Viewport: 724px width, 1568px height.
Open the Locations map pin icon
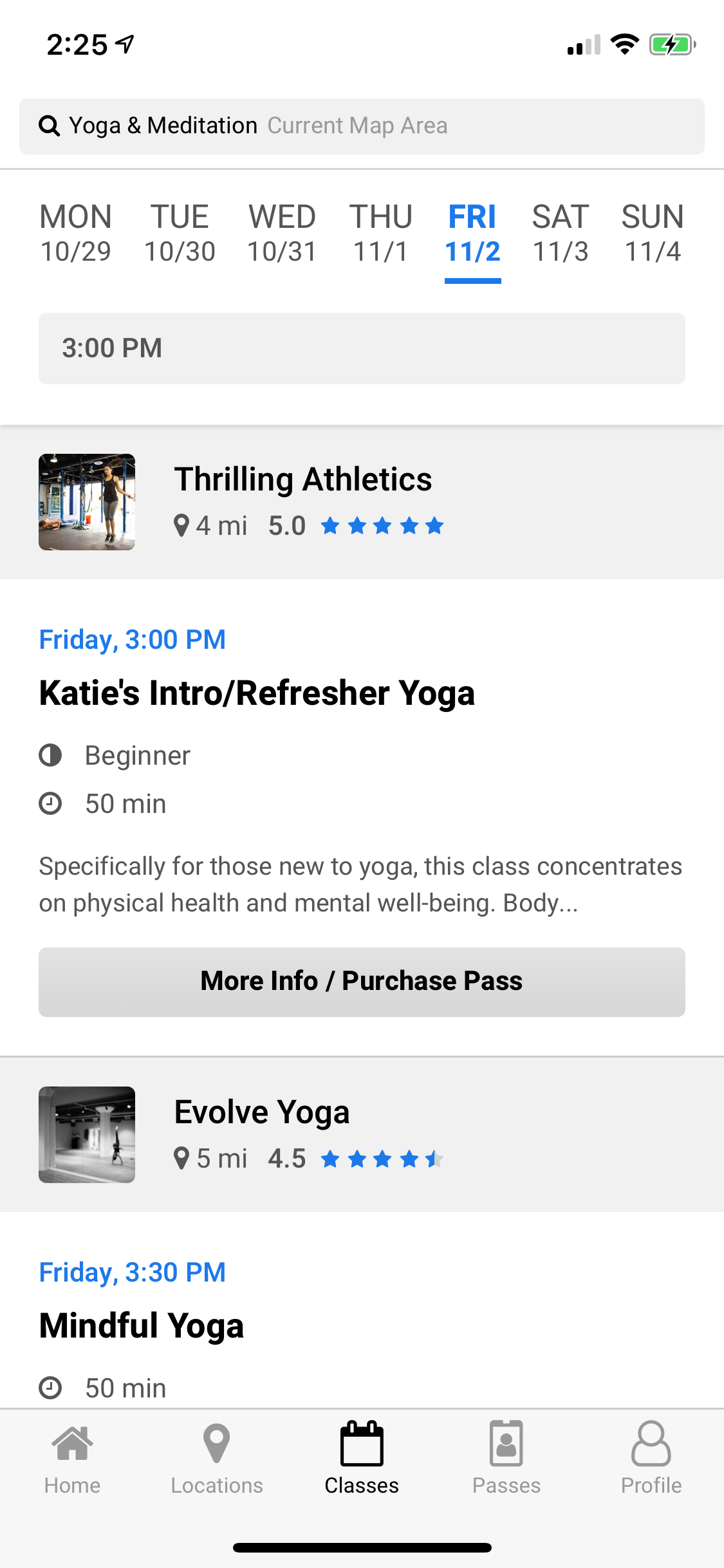216,1444
